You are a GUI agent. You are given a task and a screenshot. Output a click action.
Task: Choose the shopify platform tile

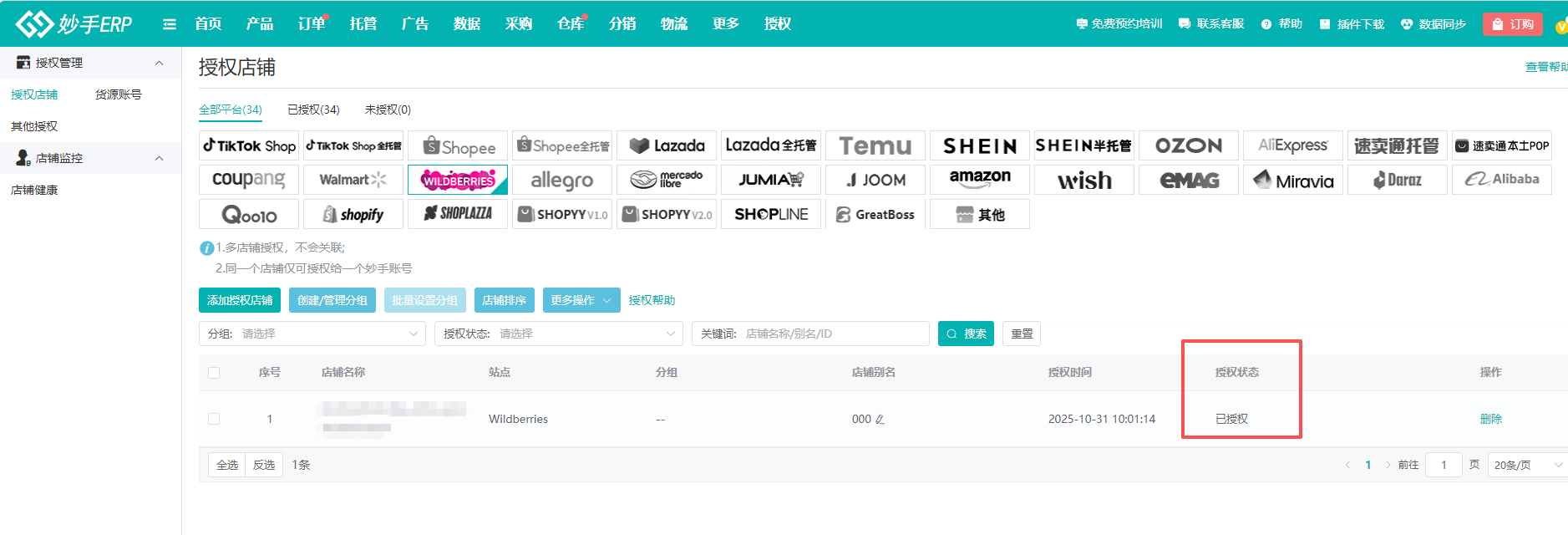(353, 215)
